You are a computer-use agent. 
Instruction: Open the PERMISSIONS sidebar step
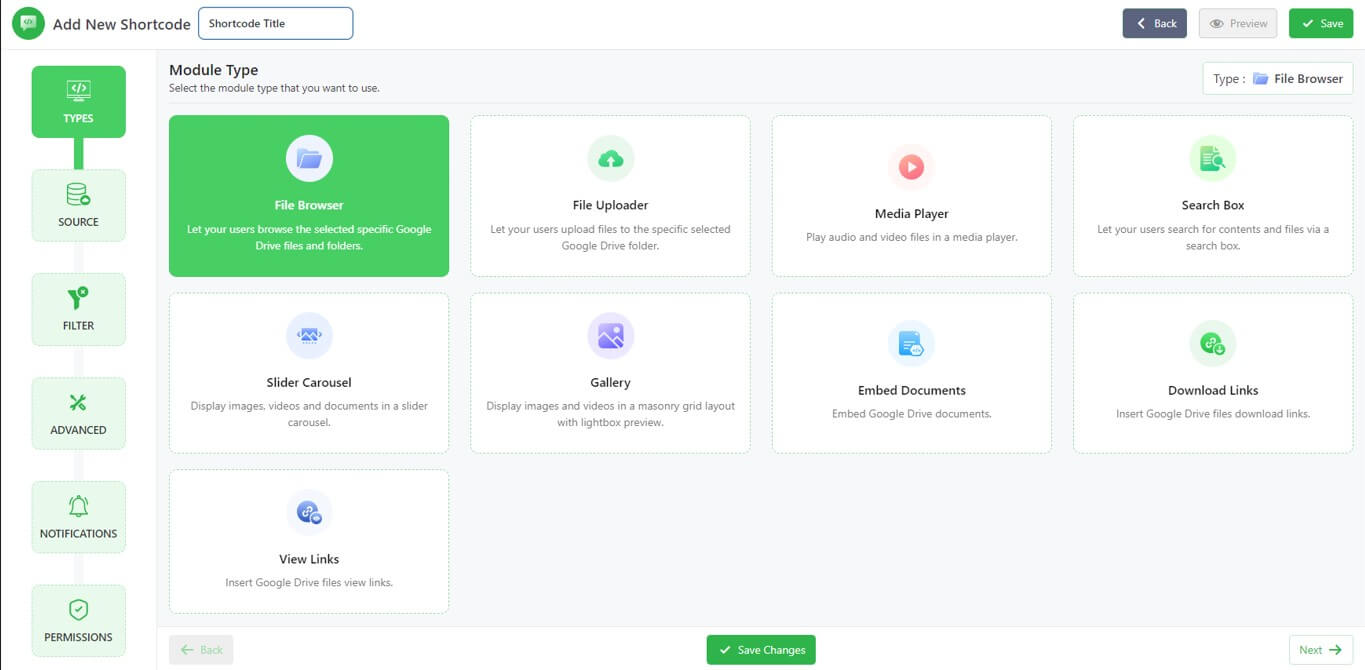78,620
